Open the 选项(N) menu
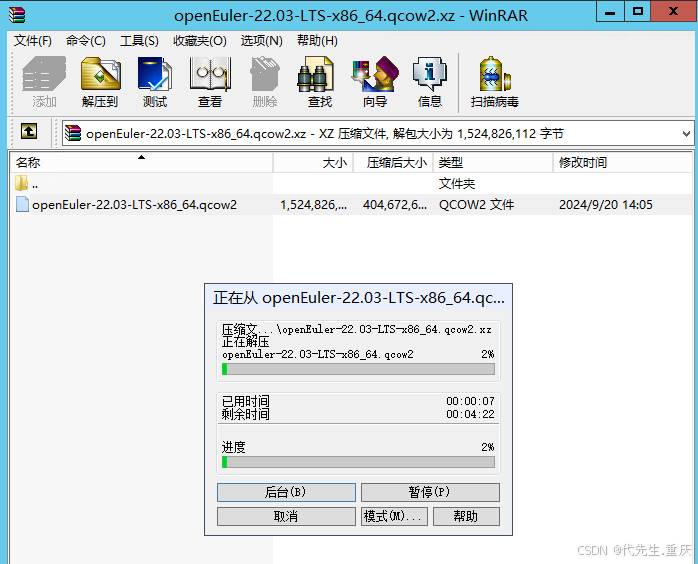 [x=262, y=41]
